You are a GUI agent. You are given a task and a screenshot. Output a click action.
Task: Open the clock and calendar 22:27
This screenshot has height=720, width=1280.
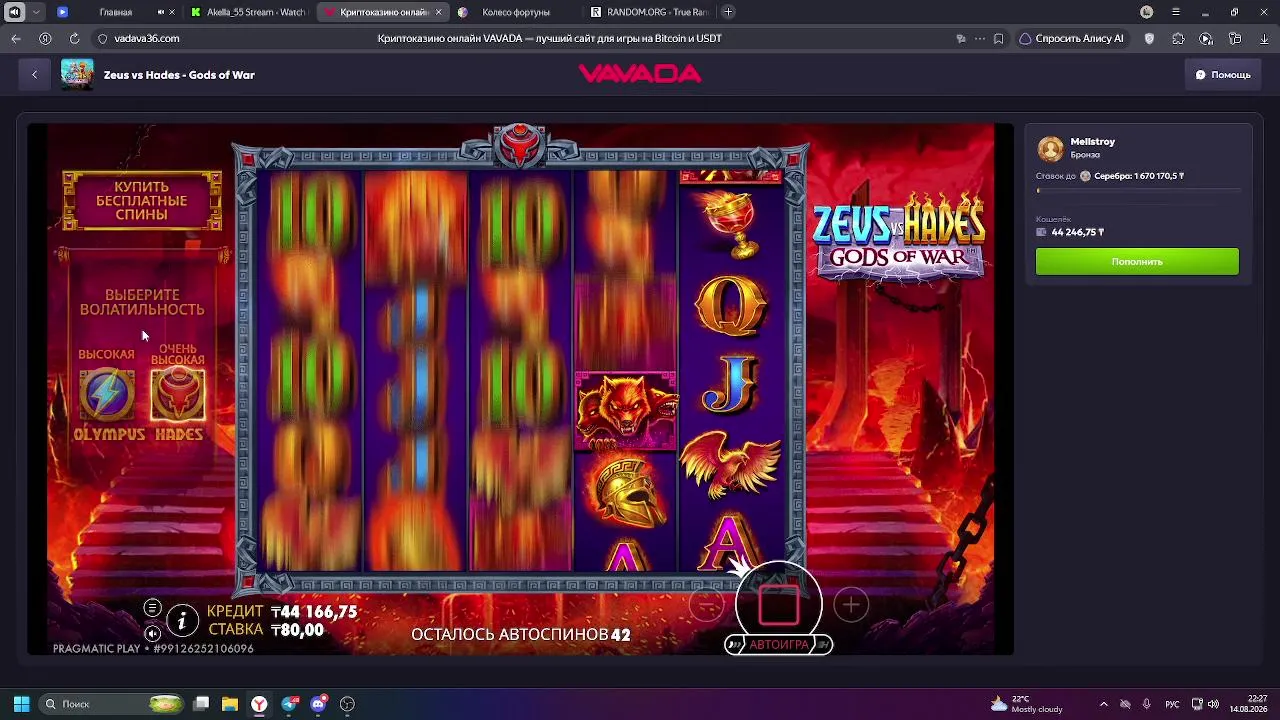point(1249,704)
